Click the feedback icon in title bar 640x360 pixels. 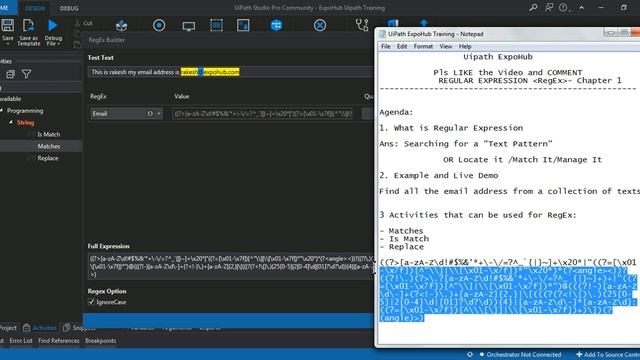549,7
